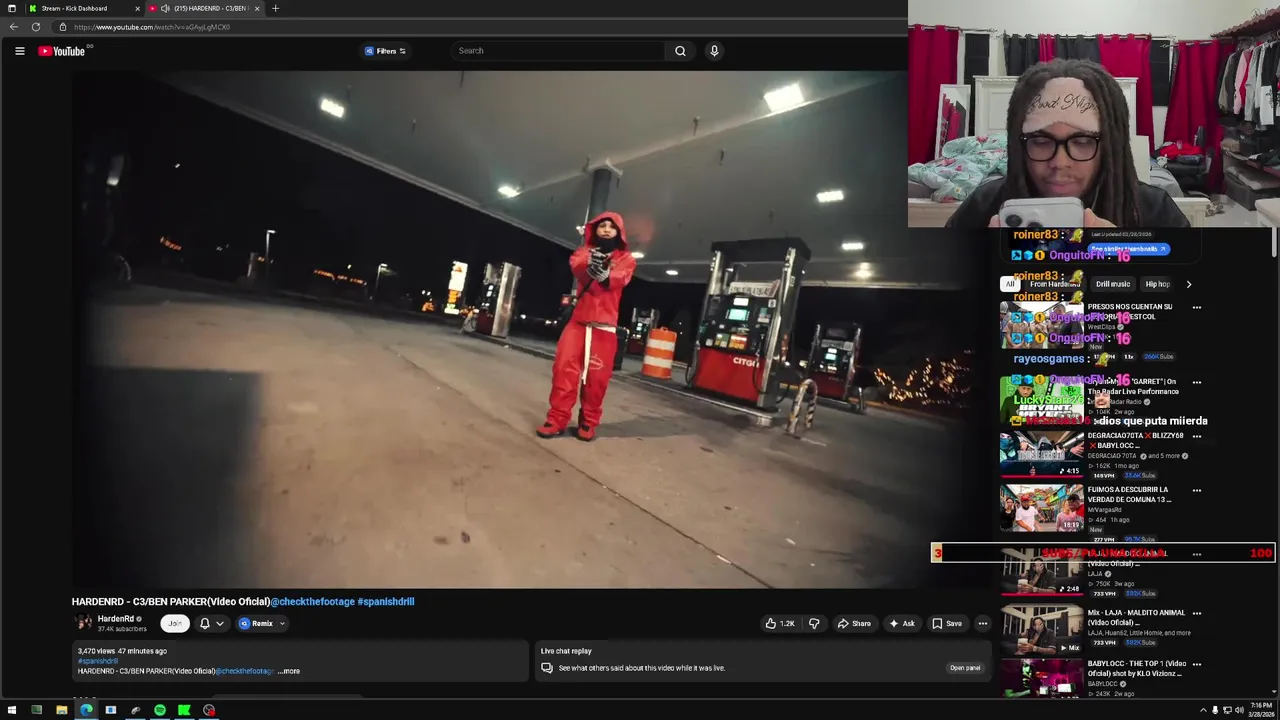This screenshot has width=1280, height=720.
Task: Click into the YouTube search field
Action: [558, 51]
